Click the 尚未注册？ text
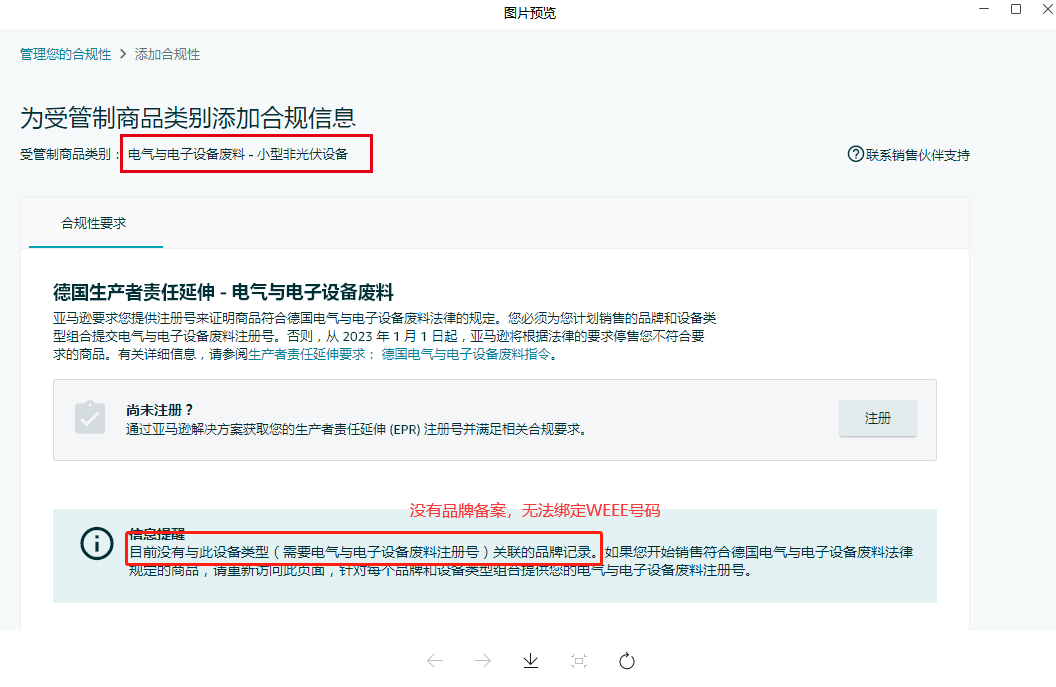The image size is (1056, 687). (160, 410)
